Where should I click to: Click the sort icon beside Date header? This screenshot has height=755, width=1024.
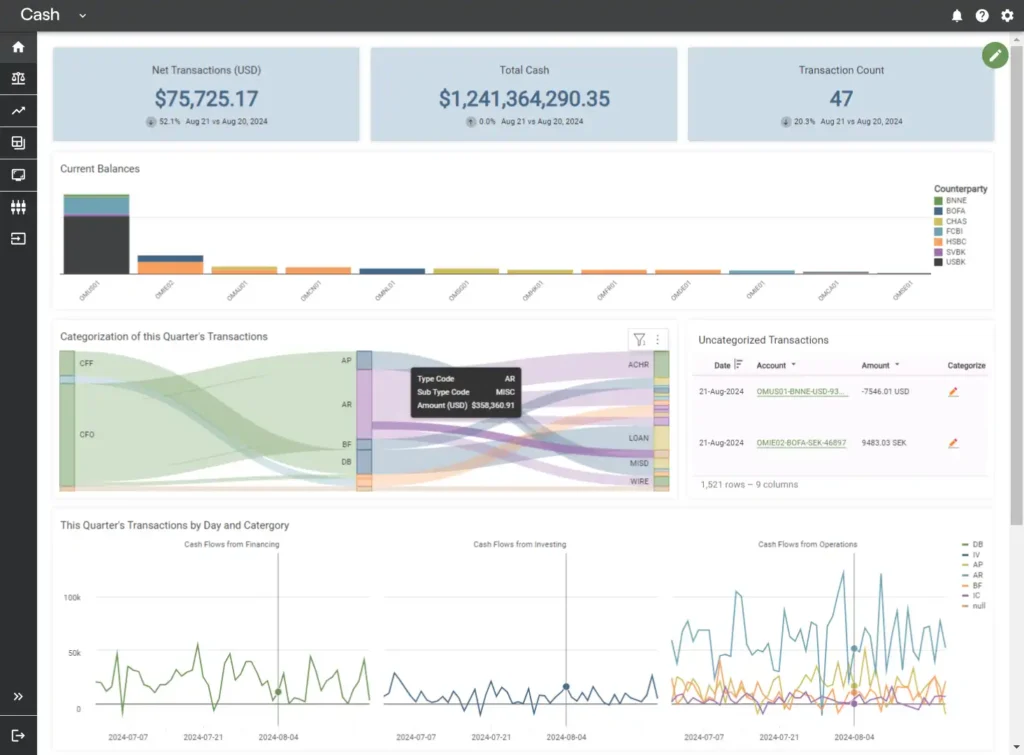(739, 364)
